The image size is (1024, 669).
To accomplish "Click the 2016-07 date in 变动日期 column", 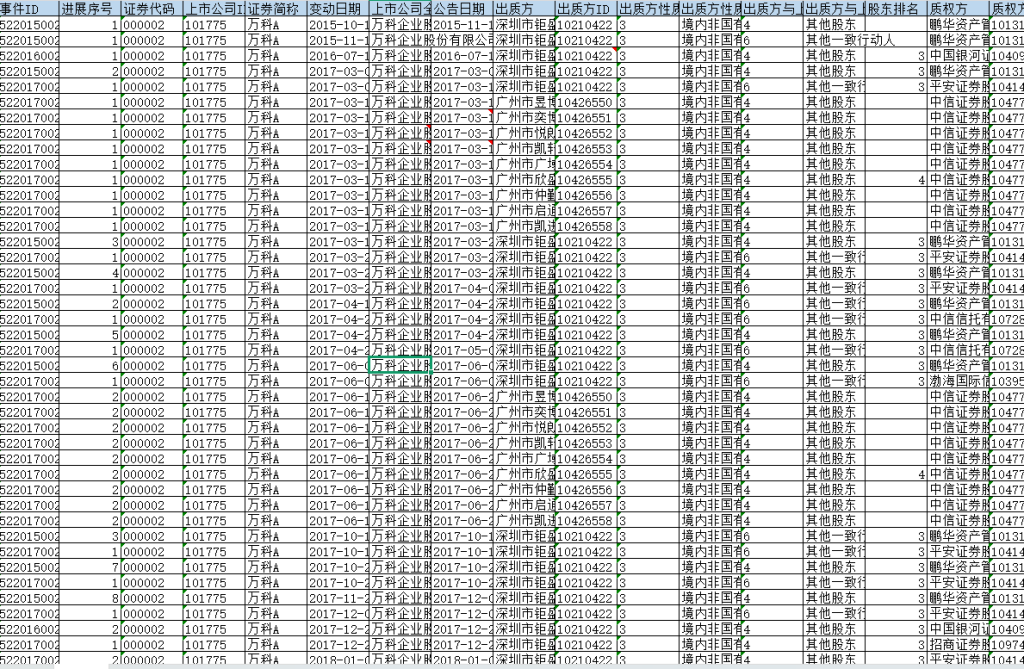I will point(336,56).
